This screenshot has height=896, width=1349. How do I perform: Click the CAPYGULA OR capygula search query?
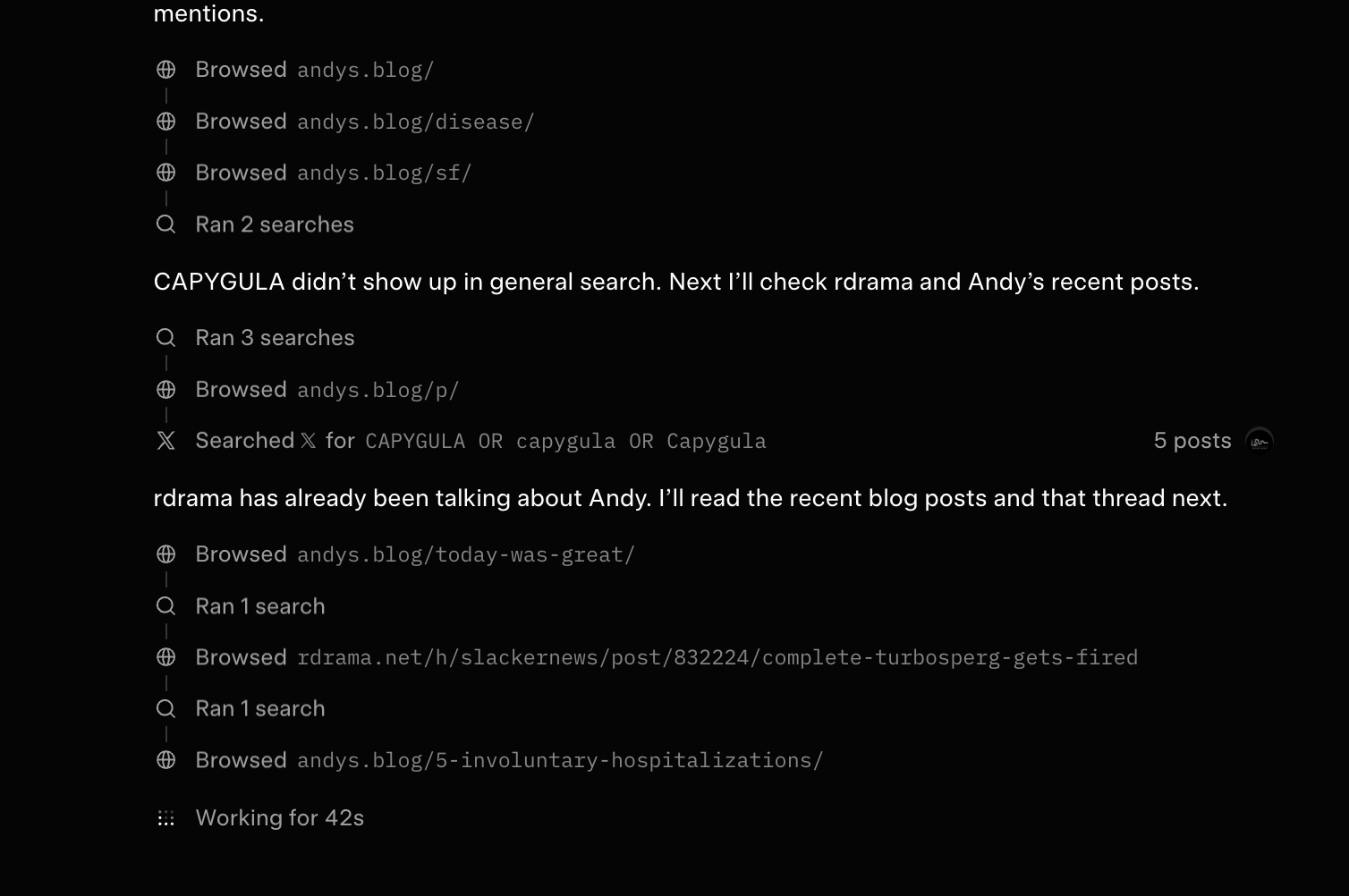click(565, 441)
